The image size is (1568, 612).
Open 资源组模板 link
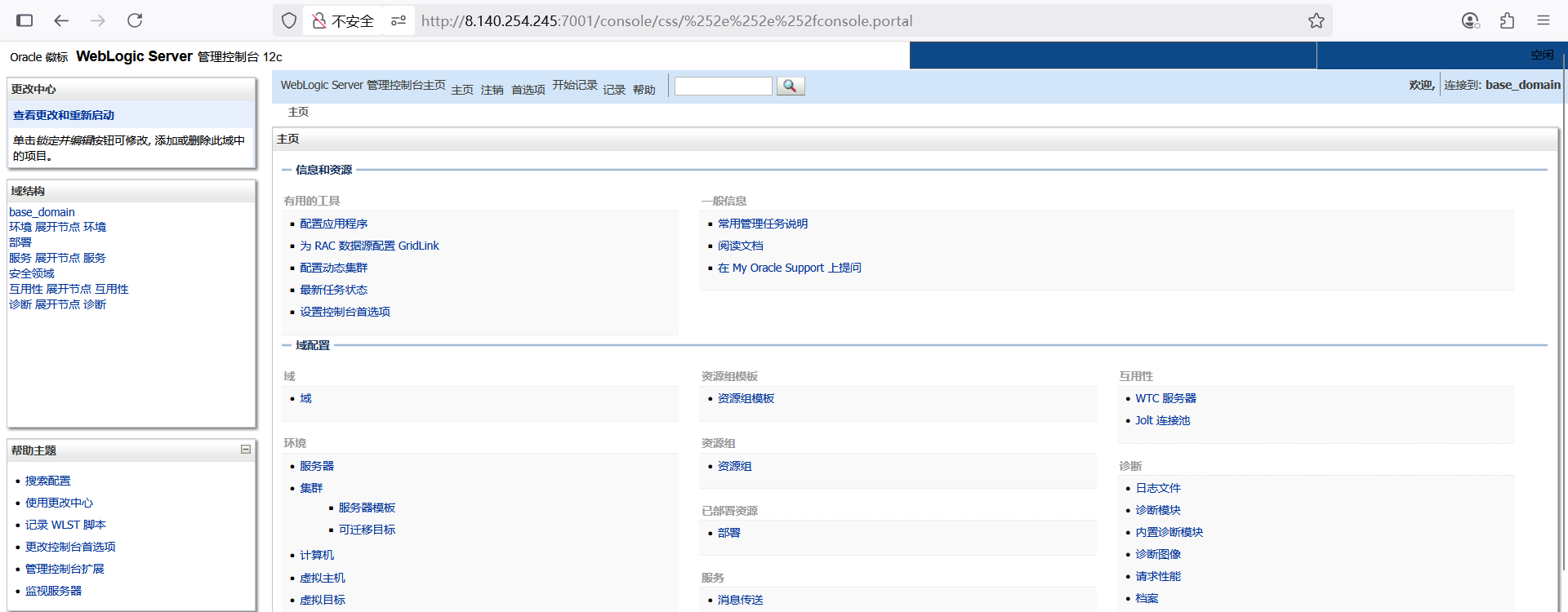[x=746, y=398]
